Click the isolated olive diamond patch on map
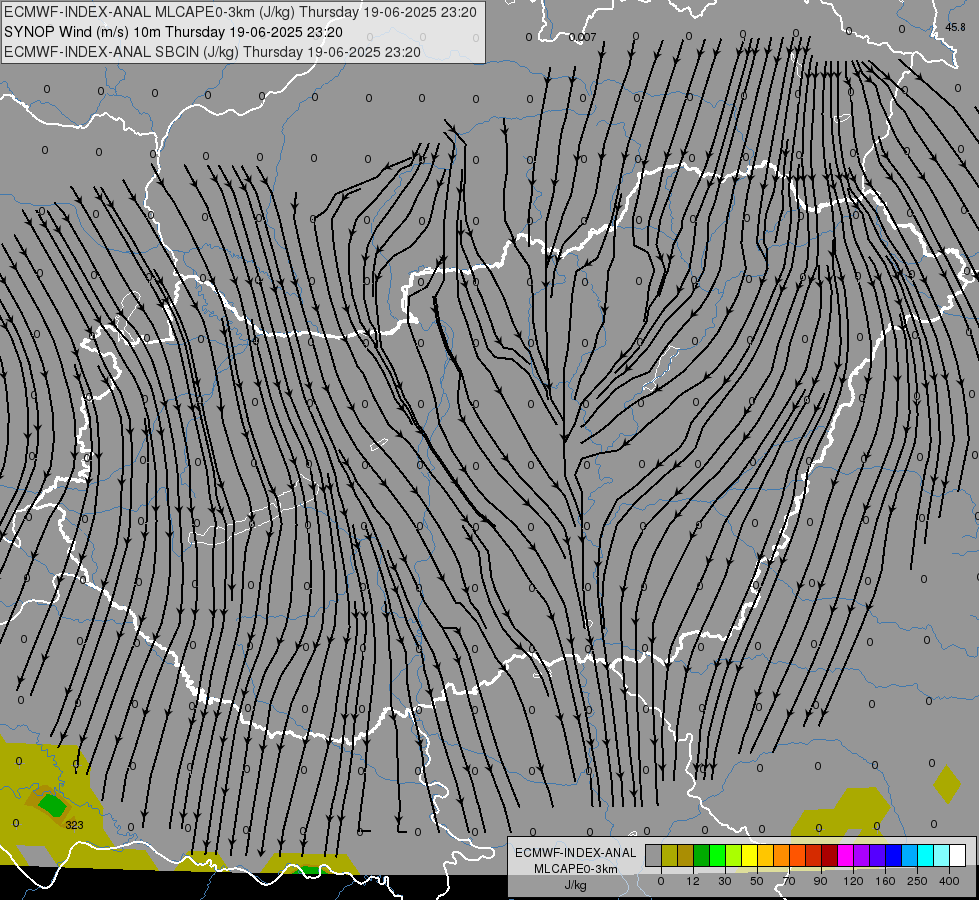Screen dimensions: 979x900 tap(947, 784)
